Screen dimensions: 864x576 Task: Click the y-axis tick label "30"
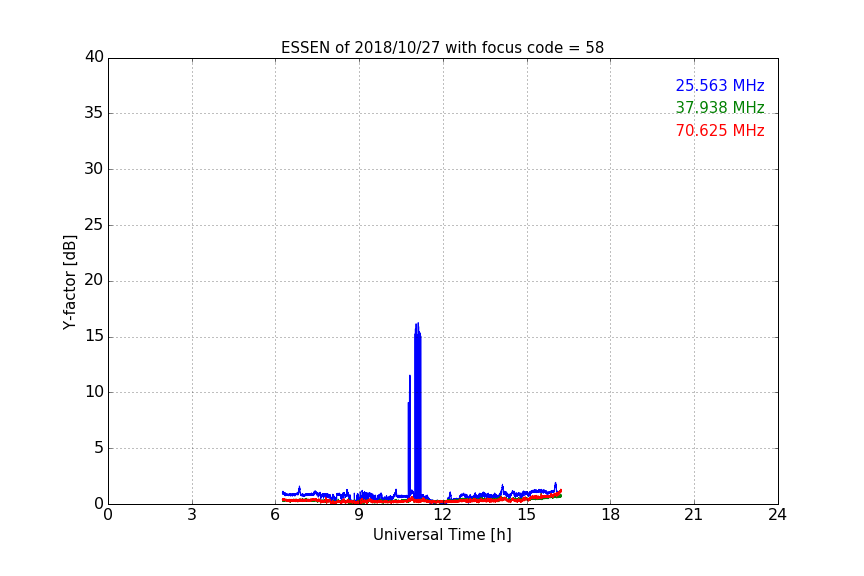pos(94,169)
